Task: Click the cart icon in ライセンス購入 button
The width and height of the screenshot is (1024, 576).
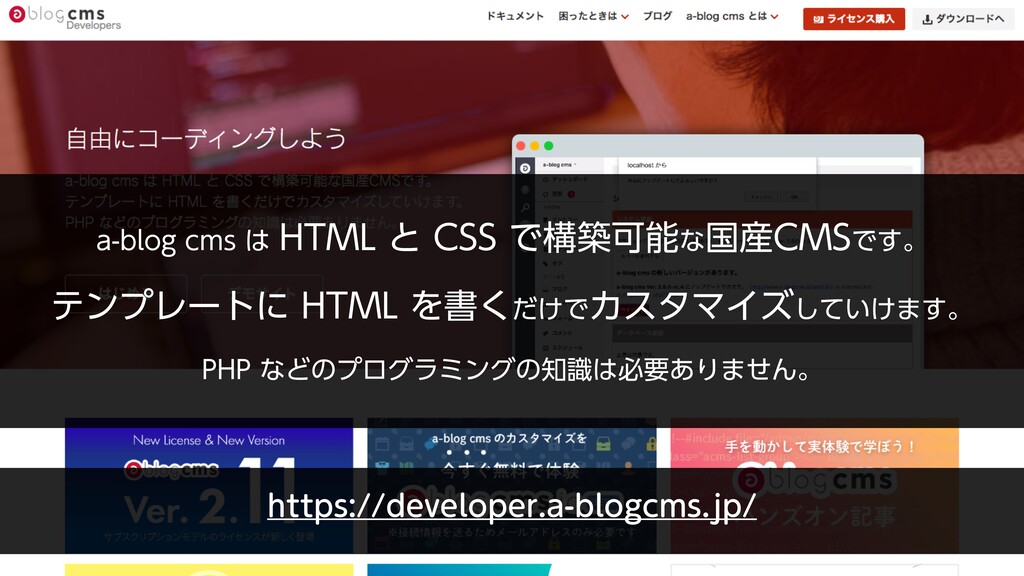Action: pyautogui.click(x=818, y=20)
